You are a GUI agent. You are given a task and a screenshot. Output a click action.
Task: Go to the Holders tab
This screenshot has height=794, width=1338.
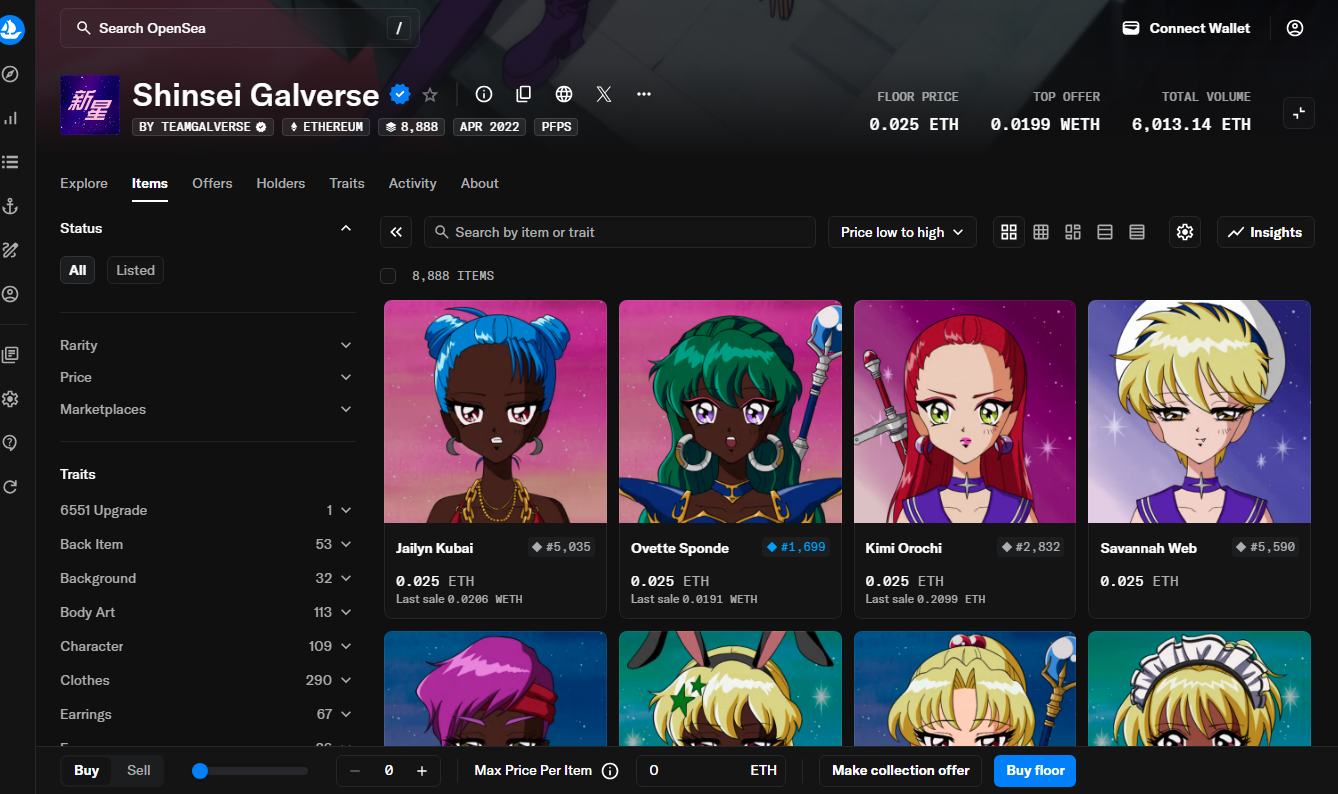[x=281, y=183]
